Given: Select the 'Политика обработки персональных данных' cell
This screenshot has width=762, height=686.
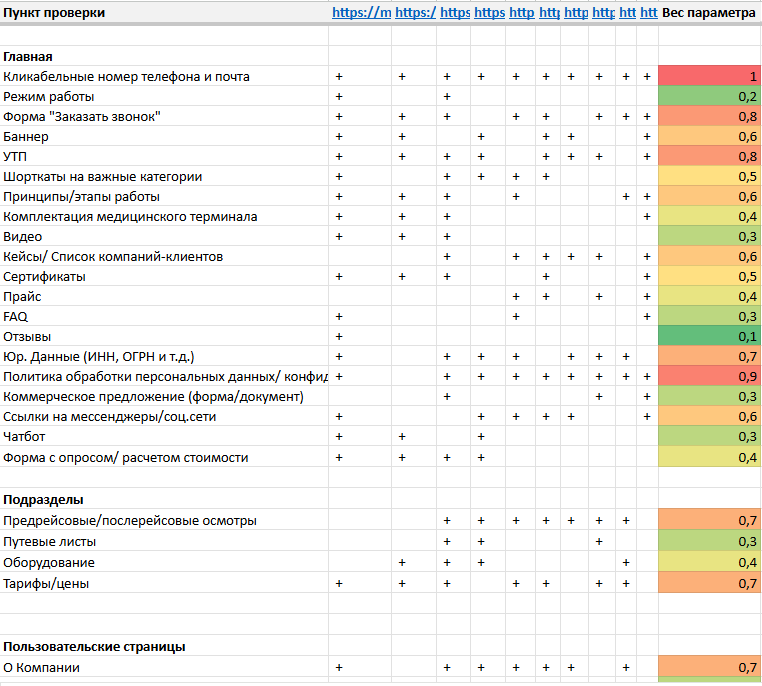Looking at the screenshot, I should (x=165, y=377).
